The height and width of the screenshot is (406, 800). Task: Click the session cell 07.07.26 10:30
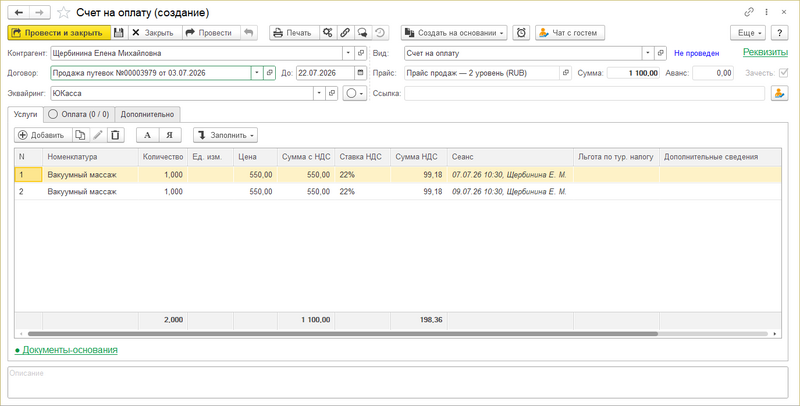click(x=510, y=175)
